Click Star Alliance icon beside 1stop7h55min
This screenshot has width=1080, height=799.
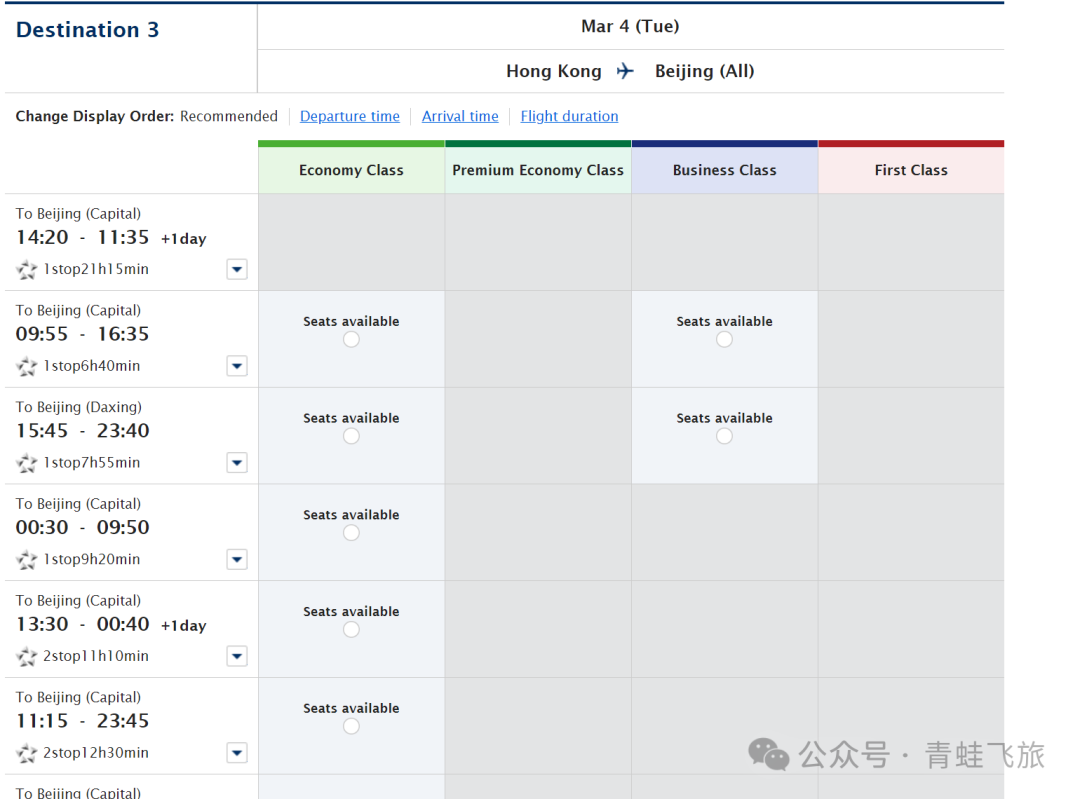[x=27, y=464]
